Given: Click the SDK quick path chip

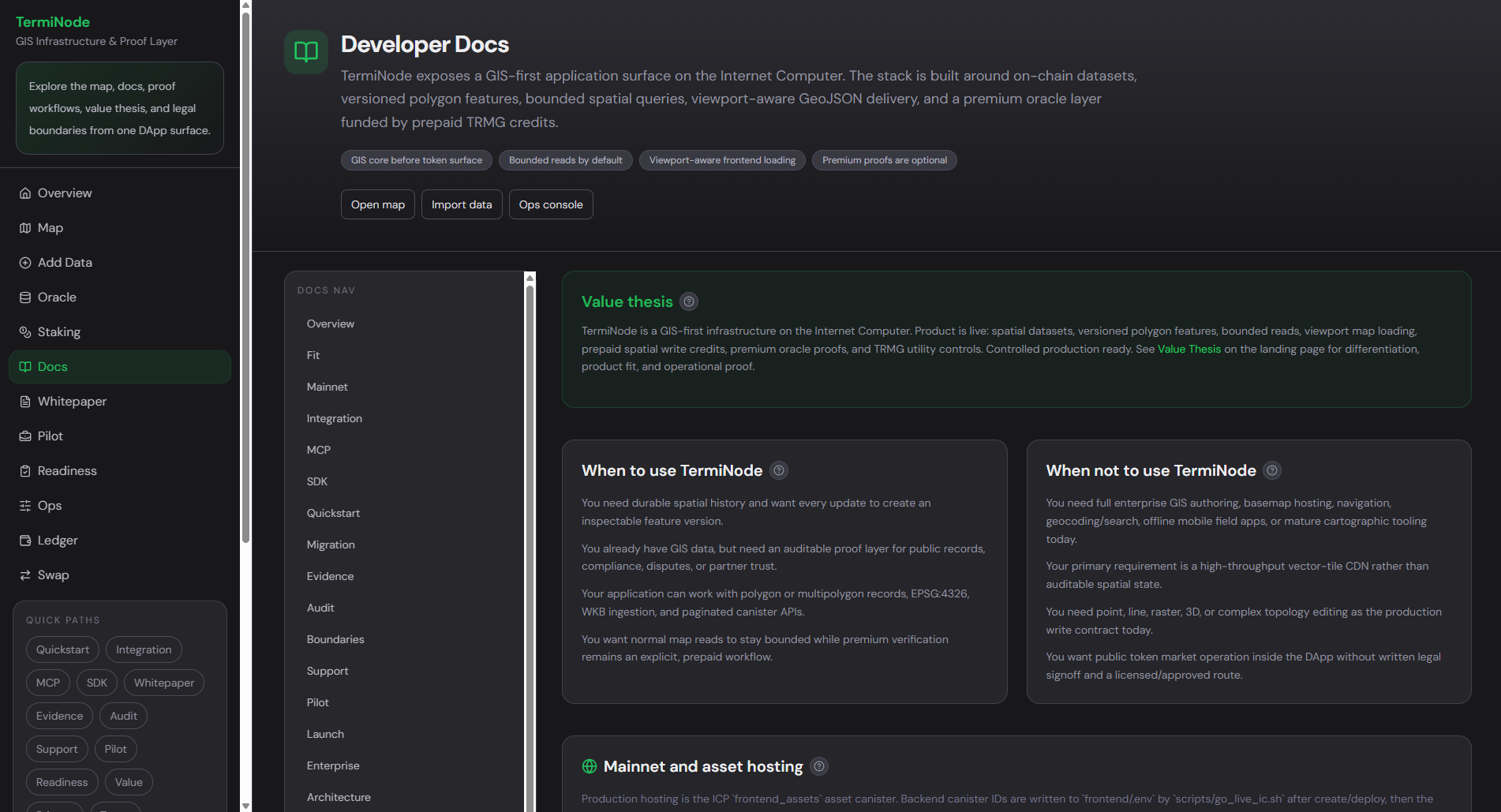Looking at the screenshot, I should click(x=97, y=683).
